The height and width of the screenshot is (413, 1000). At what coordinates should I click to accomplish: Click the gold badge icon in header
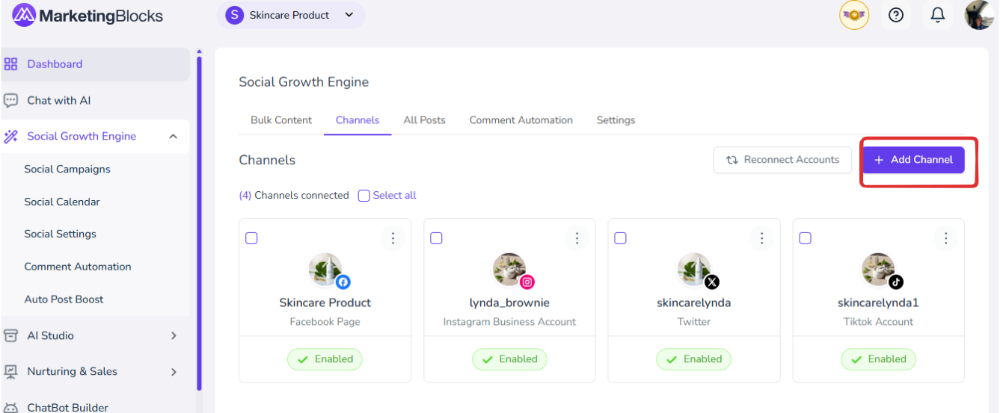pyautogui.click(x=854, y=15)
